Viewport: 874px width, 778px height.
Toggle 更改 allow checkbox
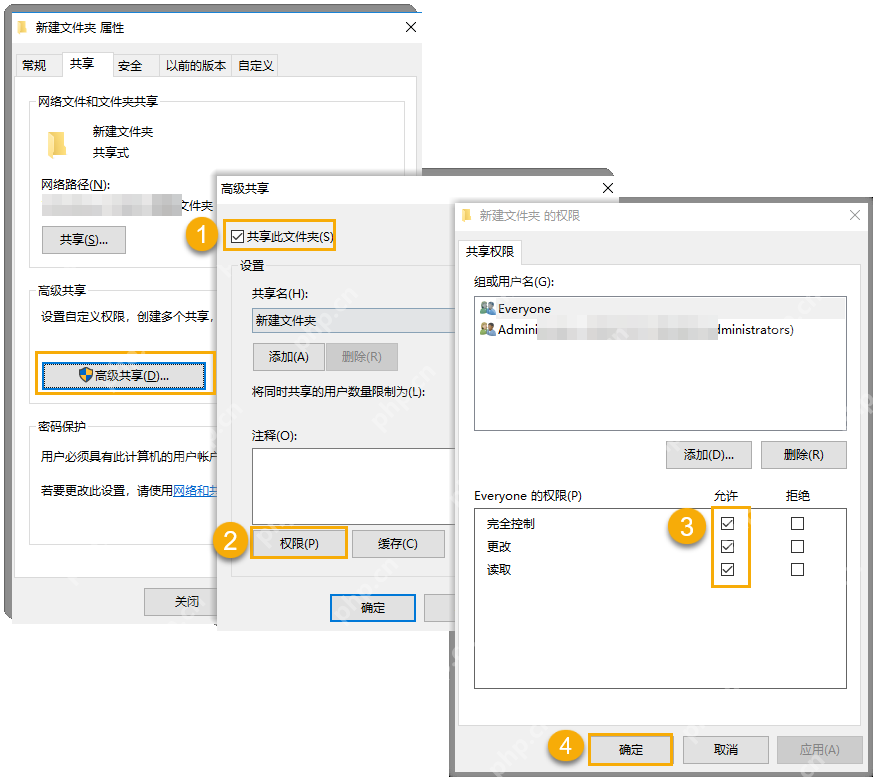coord(727,546)
